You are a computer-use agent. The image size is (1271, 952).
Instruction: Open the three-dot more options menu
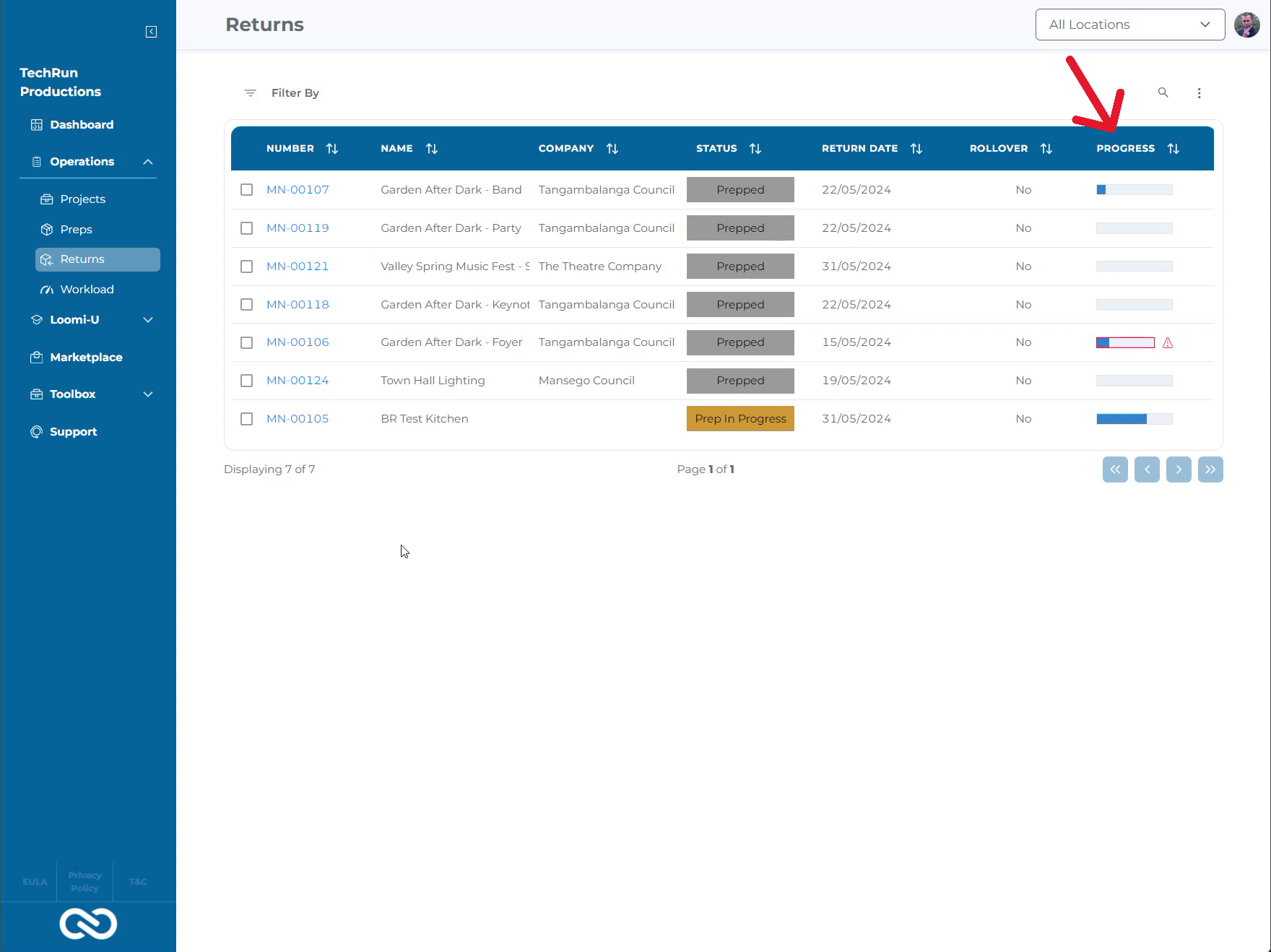click(1199, 93)
